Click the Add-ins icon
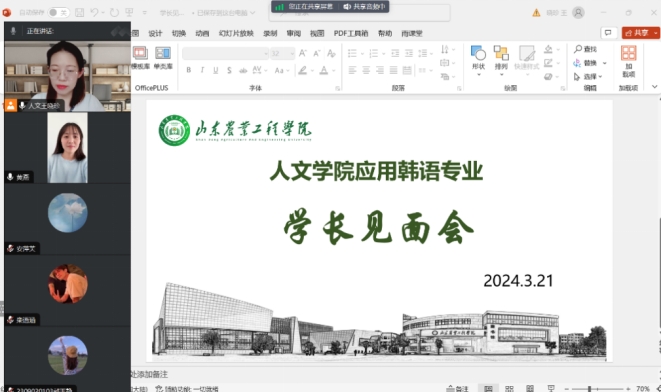661x392 pixels. point(629,62)
